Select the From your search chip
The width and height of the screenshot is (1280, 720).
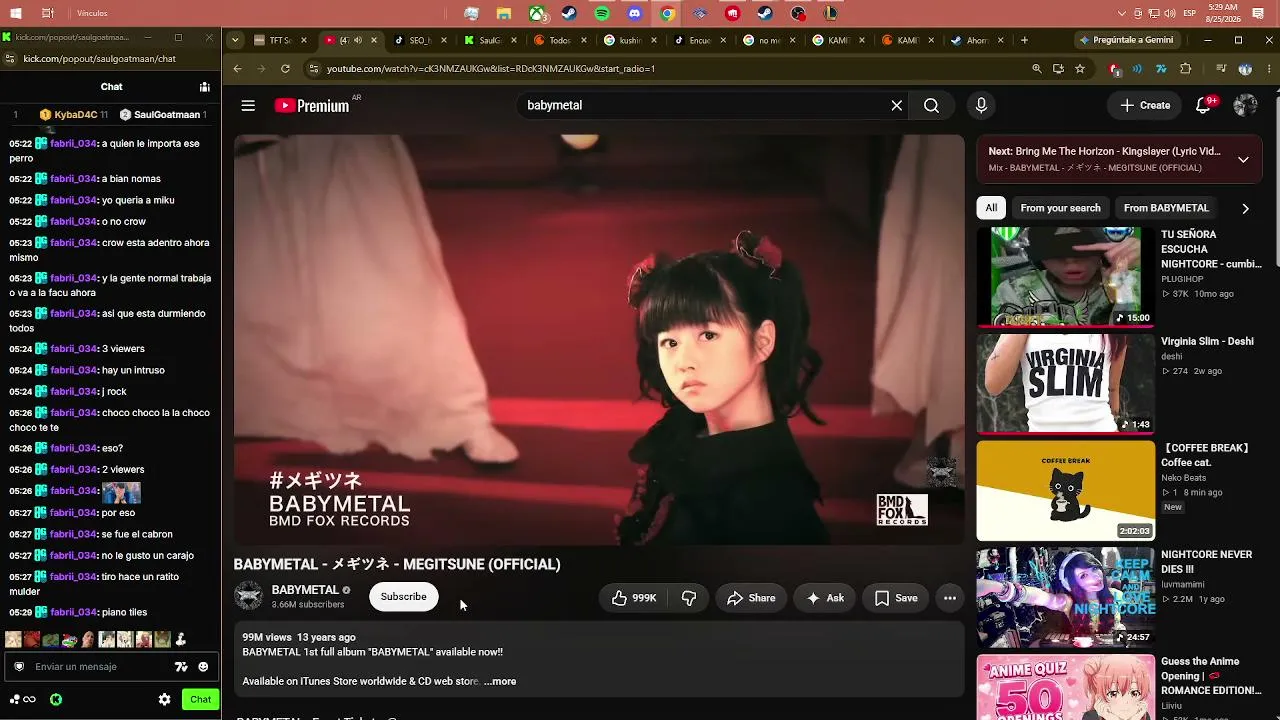(x=1060, y=208)
